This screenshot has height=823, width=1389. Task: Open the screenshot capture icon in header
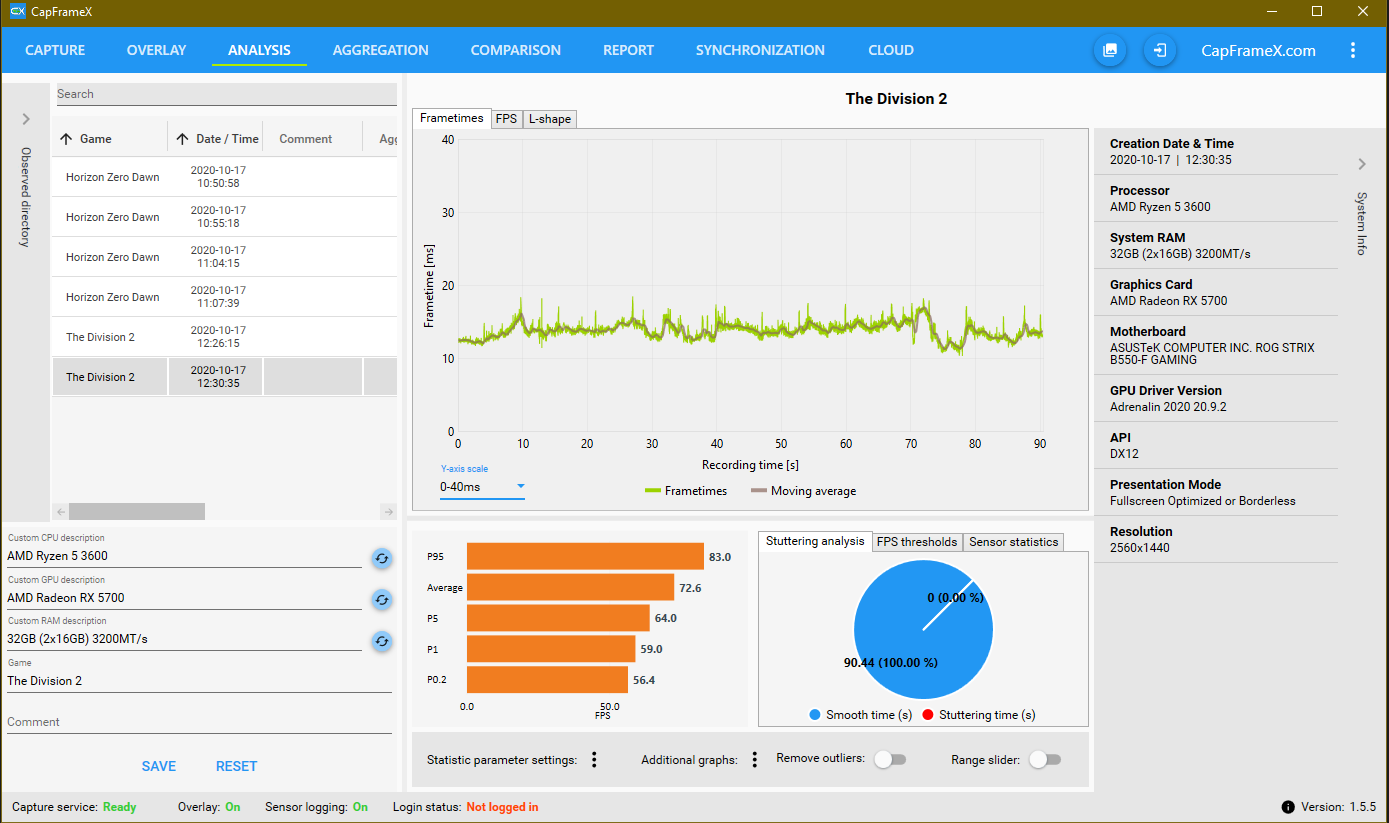(1110, 50)
